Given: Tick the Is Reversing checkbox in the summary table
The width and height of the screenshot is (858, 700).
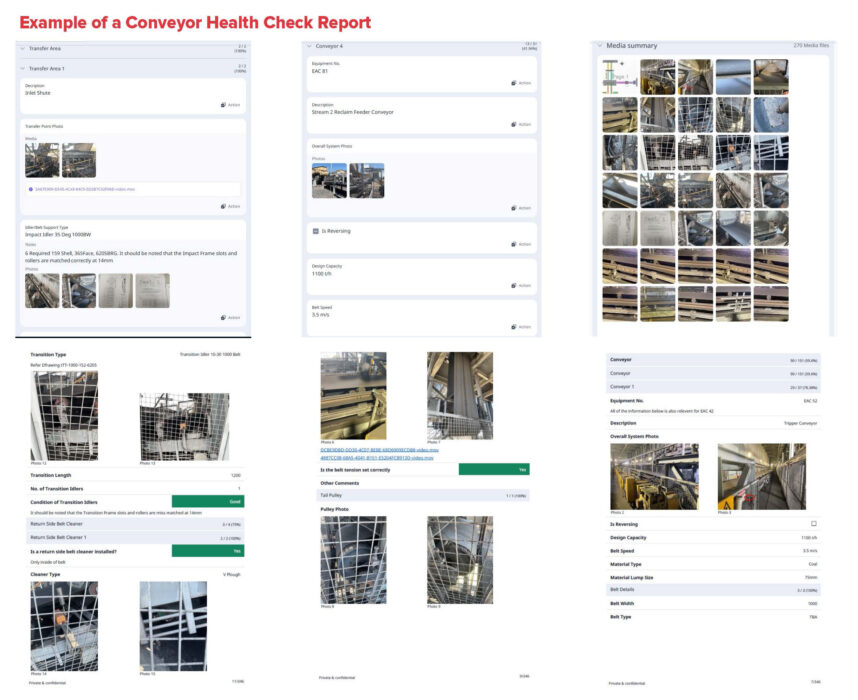Looking at the screenshot, I should [814, 522].
